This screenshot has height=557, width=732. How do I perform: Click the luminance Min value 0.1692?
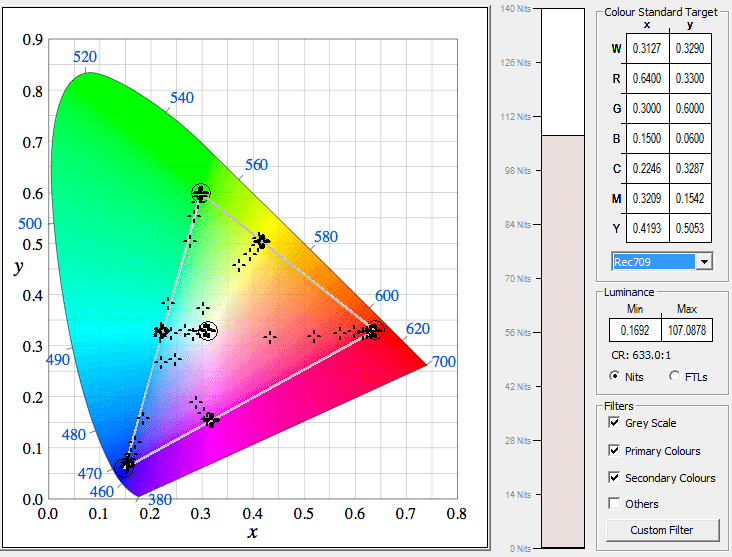(x=635, y=330)
